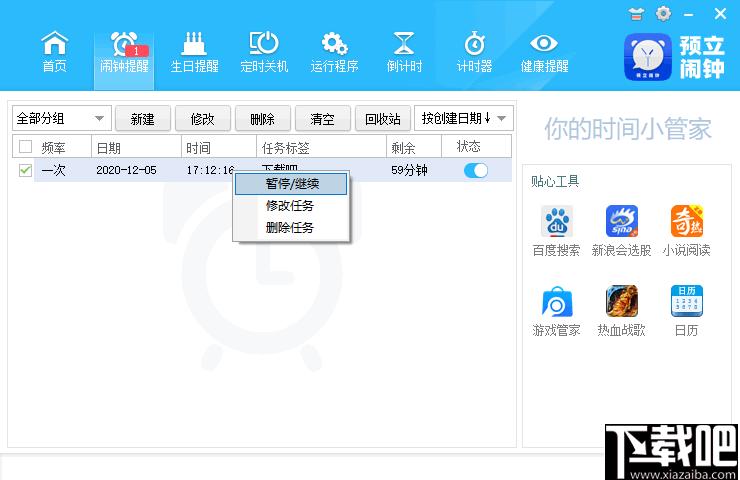Click the 一次 frequency cell

(53, 170)
